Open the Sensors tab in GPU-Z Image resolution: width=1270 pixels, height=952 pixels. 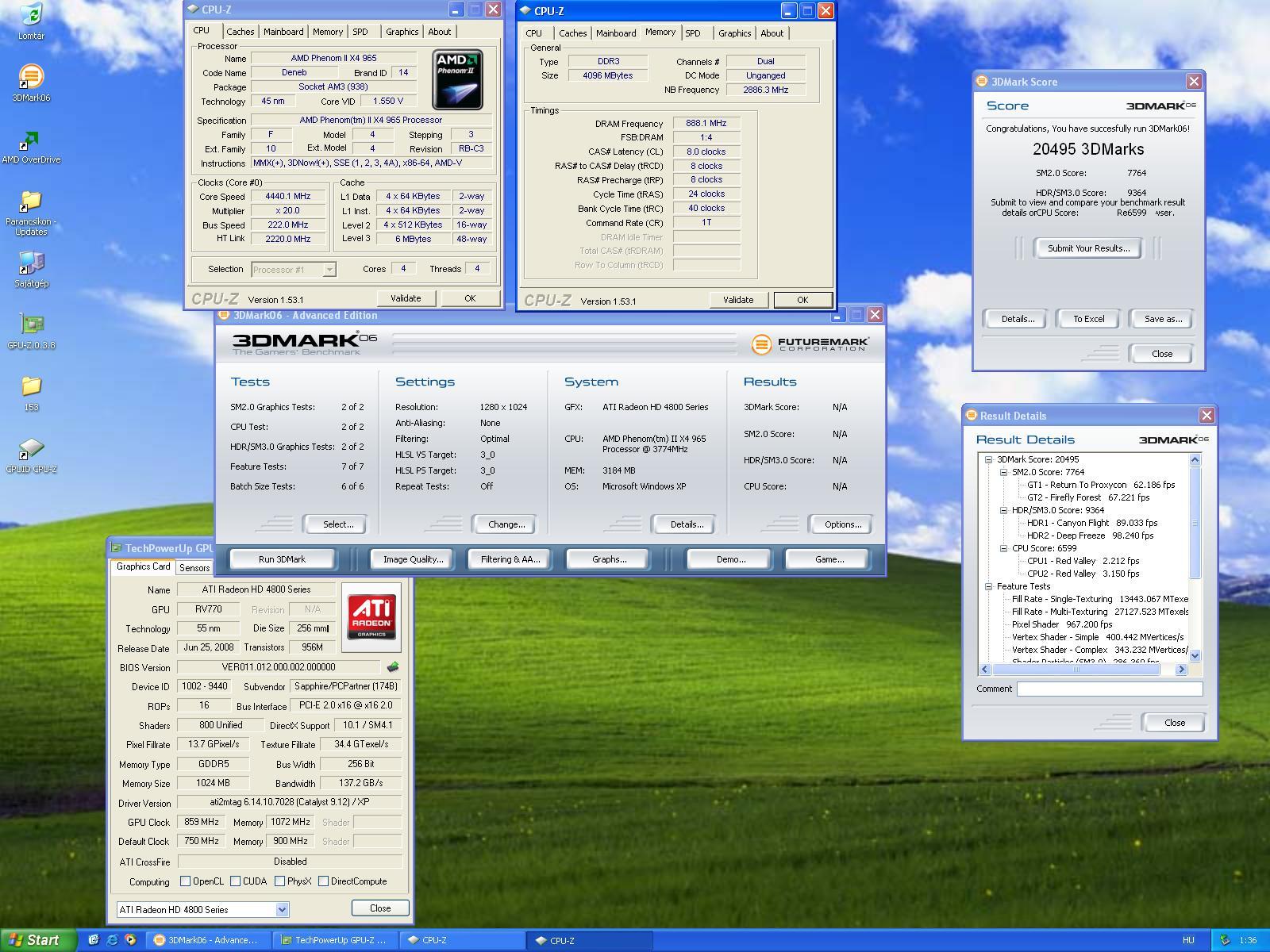point(194,567)
